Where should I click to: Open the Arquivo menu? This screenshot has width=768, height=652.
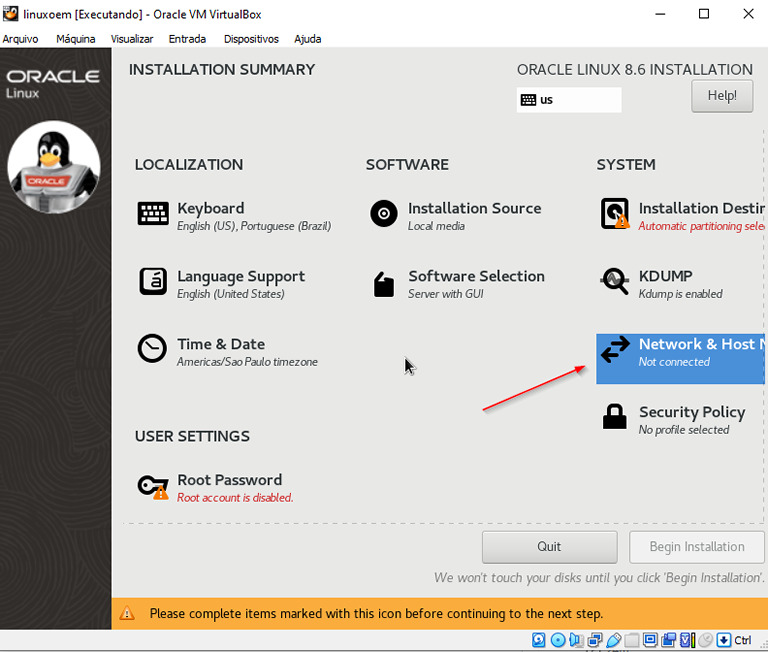click(x=20, y=39)
